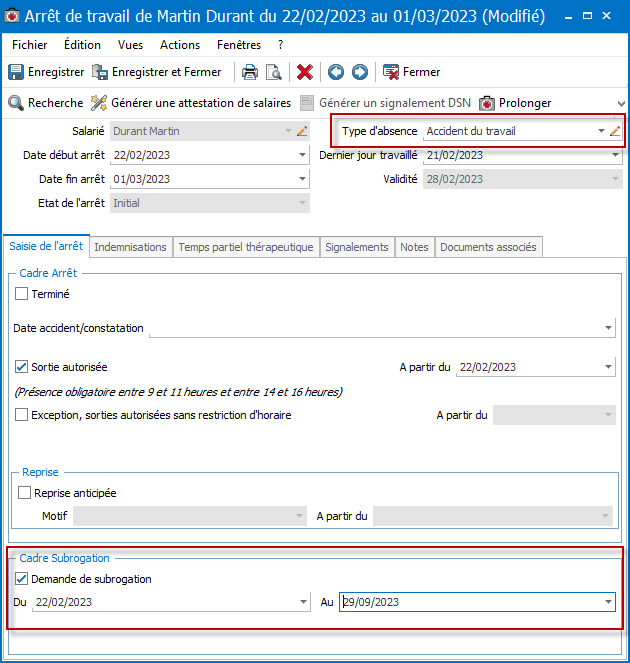Open the Vues menu
This screenshot has height=663, width=630.
[130, 45]
